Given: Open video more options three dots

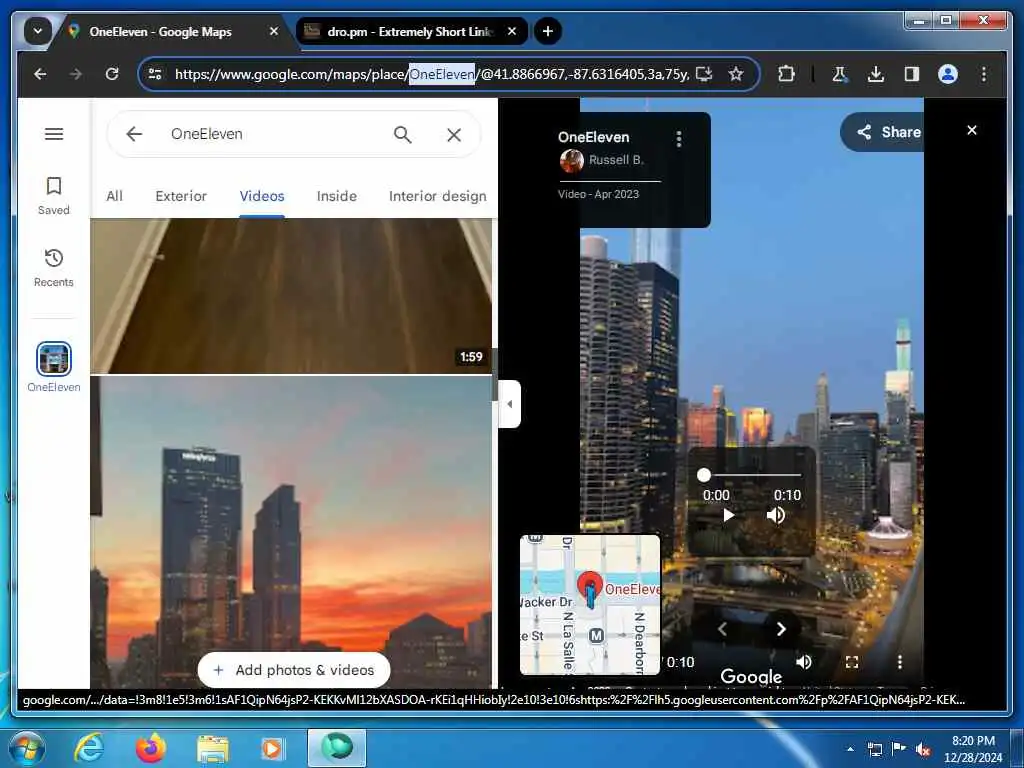Looking at the screenshot, I should (900, 662).
